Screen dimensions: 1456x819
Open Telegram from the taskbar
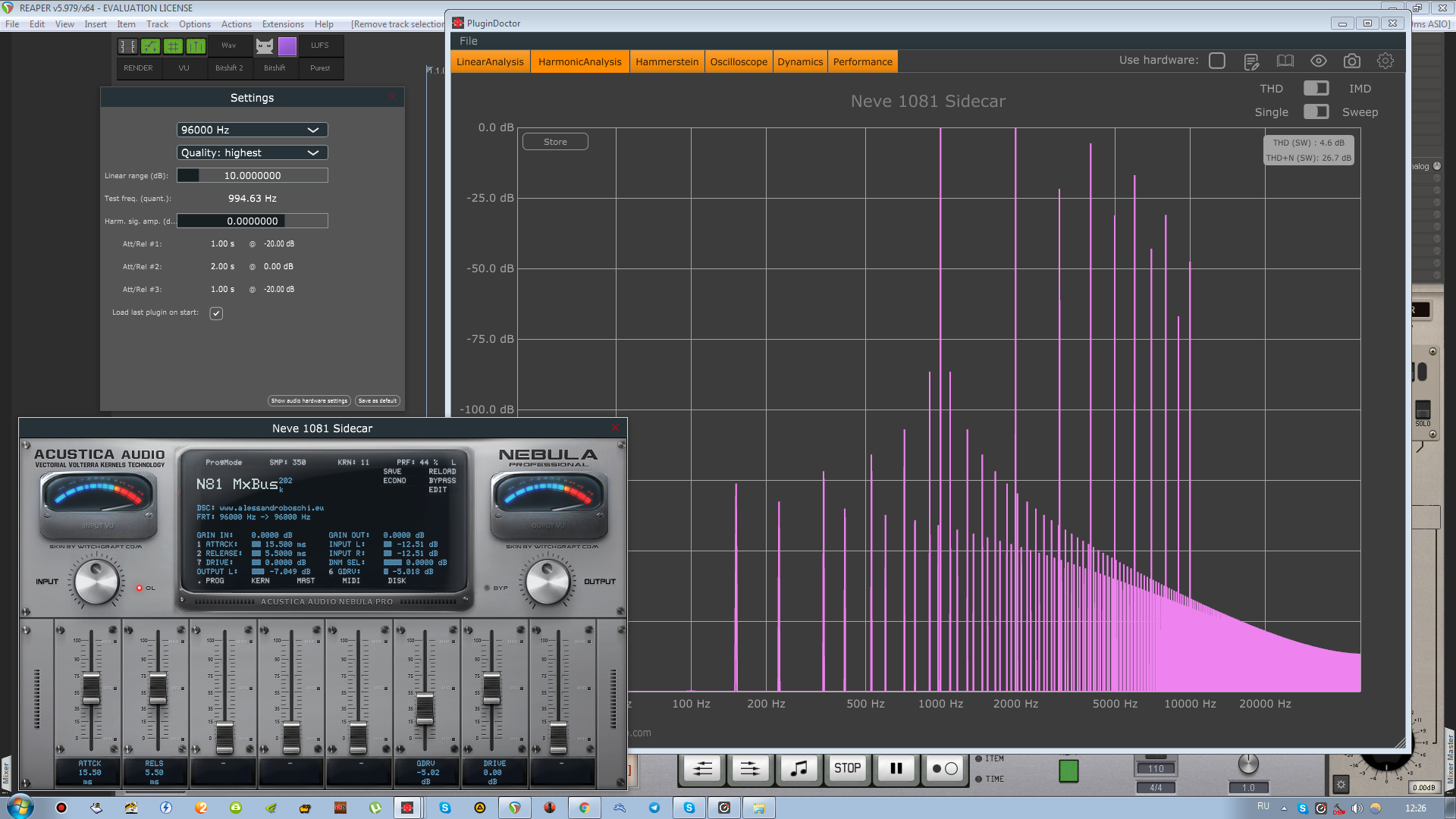(654, 808)
